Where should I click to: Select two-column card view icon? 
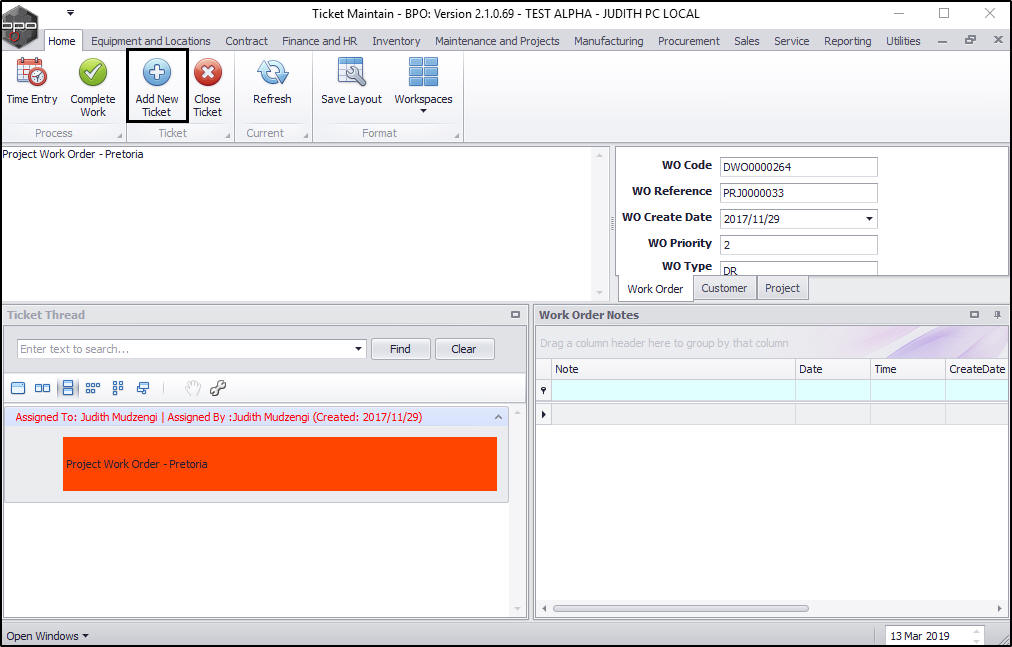43,388
